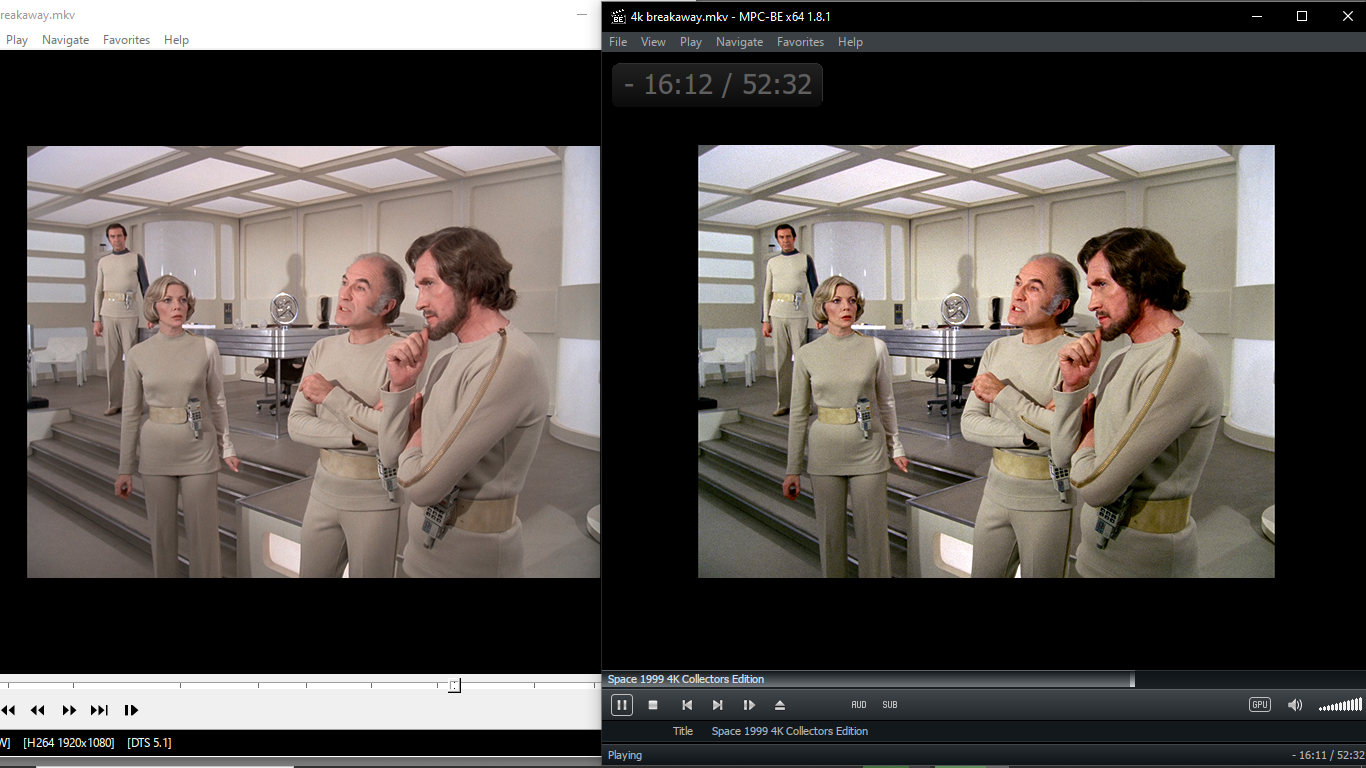Image resolution: width=1366 pixels, height=768 pixels.
Task: Maximize the MPC-BE window
Action: [x=1302, y=16]
